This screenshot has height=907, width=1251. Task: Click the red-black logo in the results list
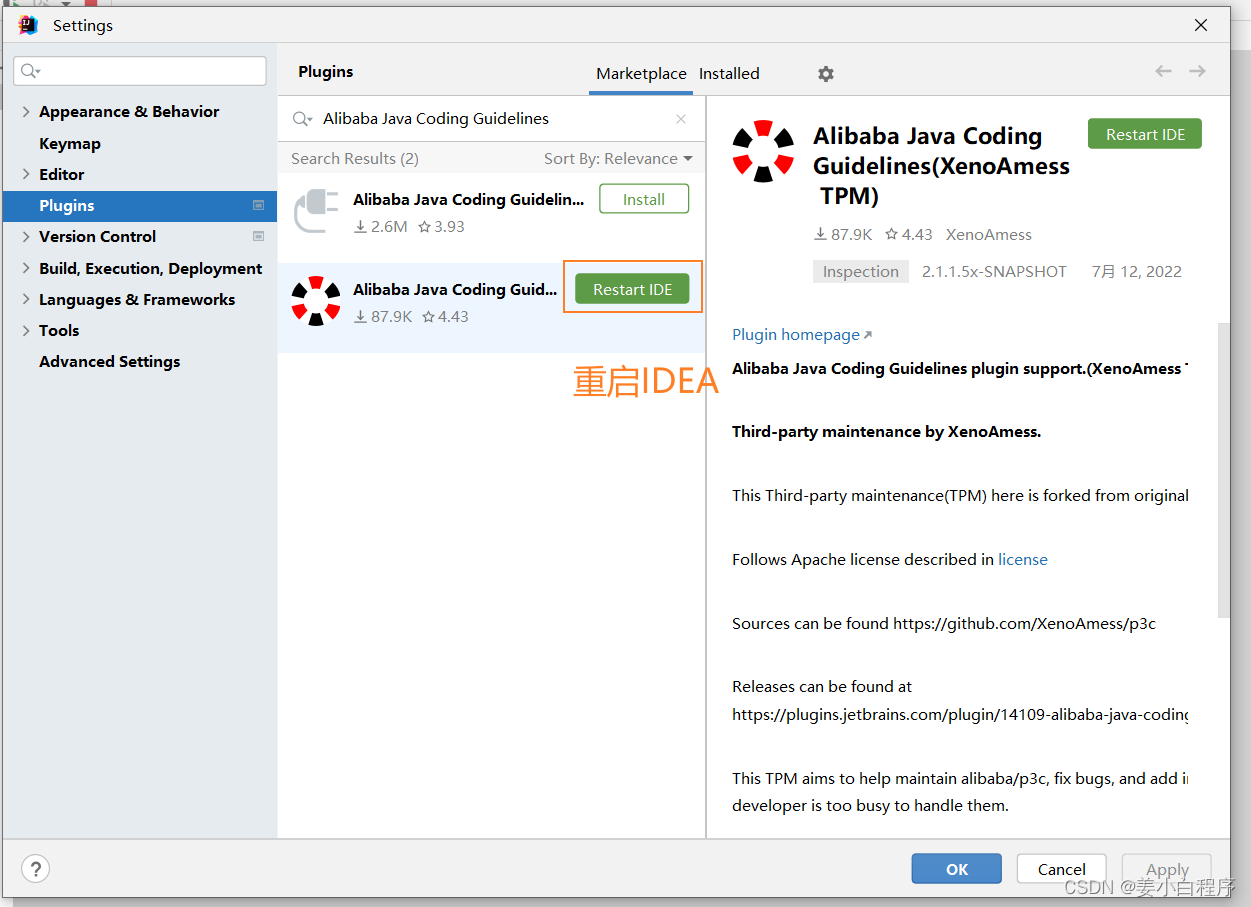316,302
